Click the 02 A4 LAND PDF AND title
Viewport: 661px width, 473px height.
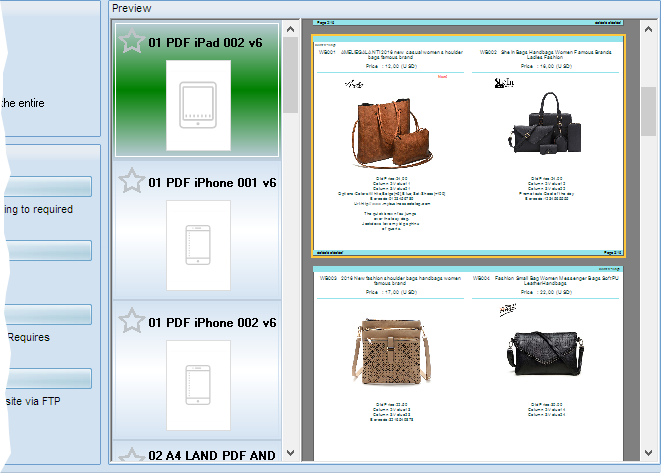tap(212, 455)
